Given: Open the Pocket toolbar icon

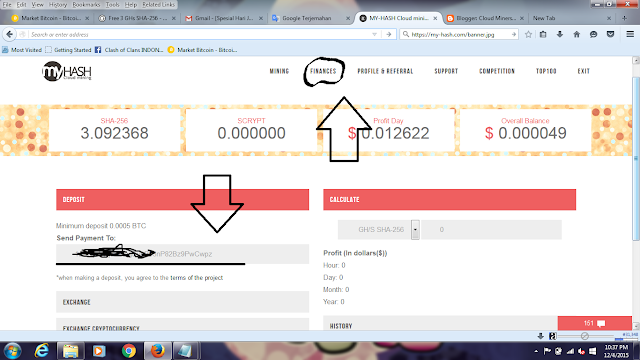Looking at the screenshot, I should (610, 34).
